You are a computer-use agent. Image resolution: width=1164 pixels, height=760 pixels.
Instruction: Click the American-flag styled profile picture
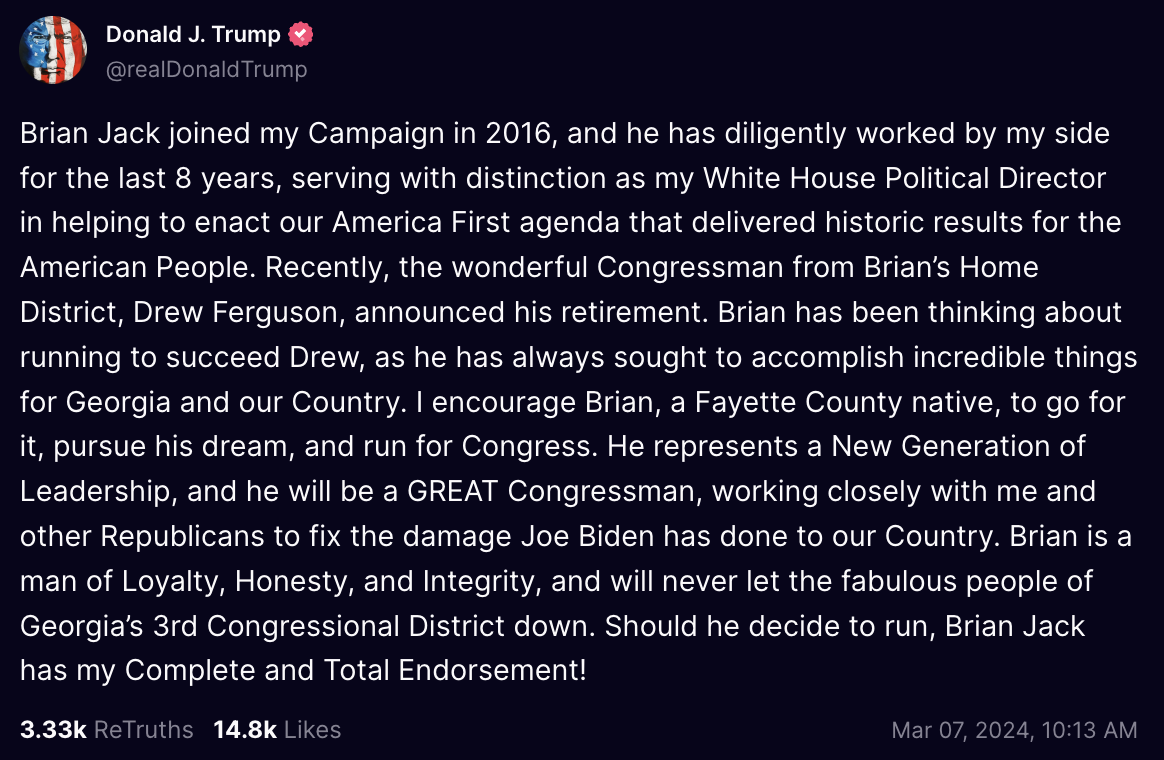click(x=52, y=49)
